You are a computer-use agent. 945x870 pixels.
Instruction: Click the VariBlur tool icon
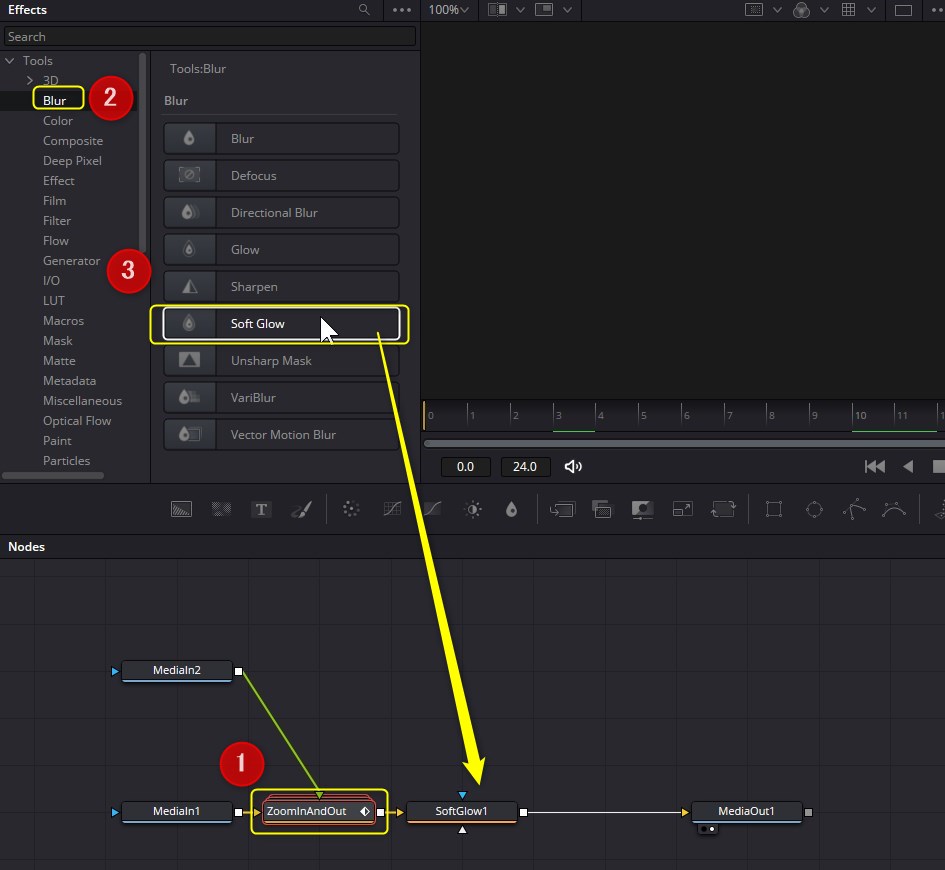click(189, 398)
